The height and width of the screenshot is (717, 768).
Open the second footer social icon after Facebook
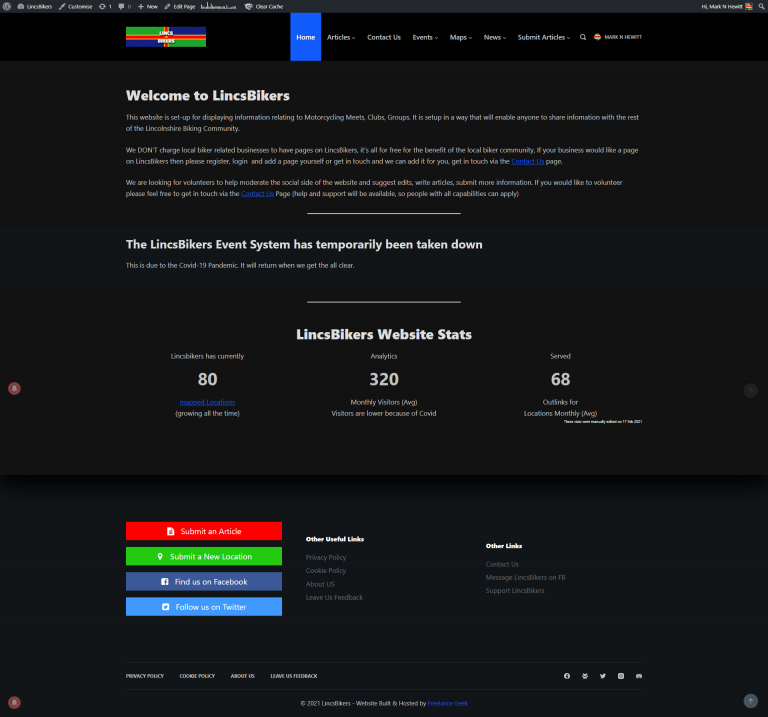585,676
